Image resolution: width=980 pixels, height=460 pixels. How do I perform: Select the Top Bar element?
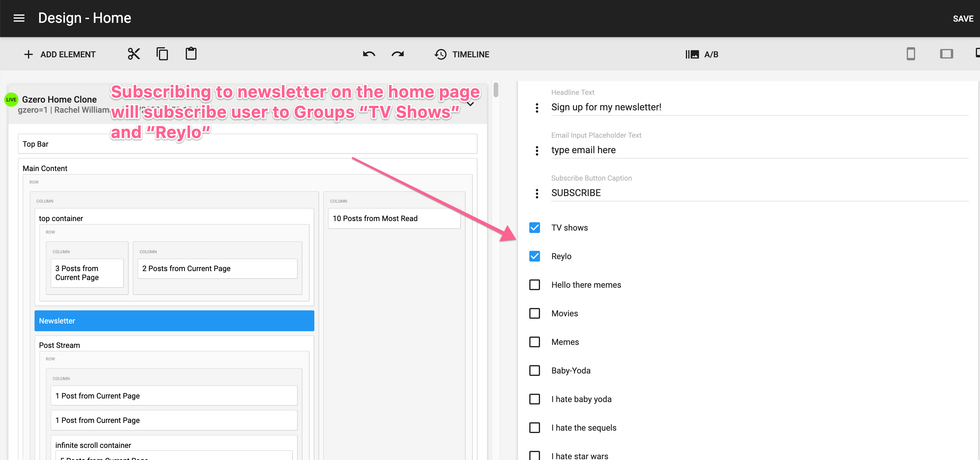[247, 144]
